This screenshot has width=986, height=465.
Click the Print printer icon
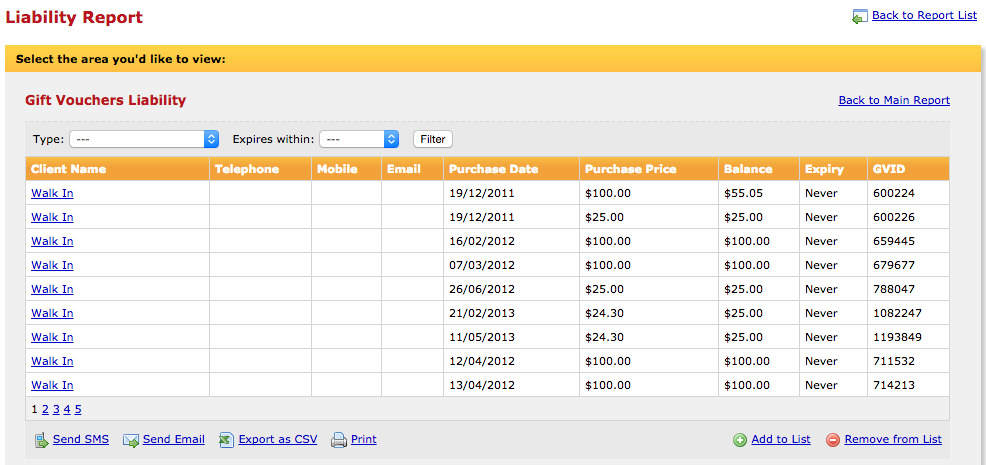[x=339, y=440]
